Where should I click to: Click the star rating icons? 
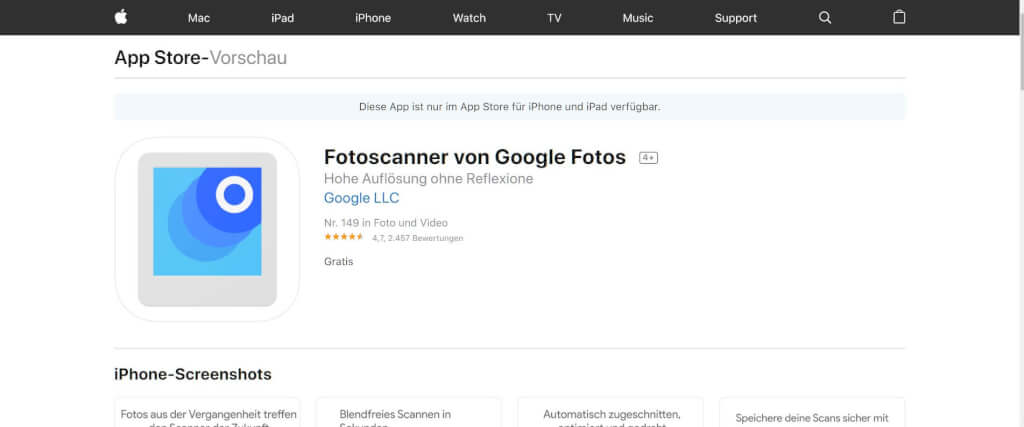pos(344,237)
